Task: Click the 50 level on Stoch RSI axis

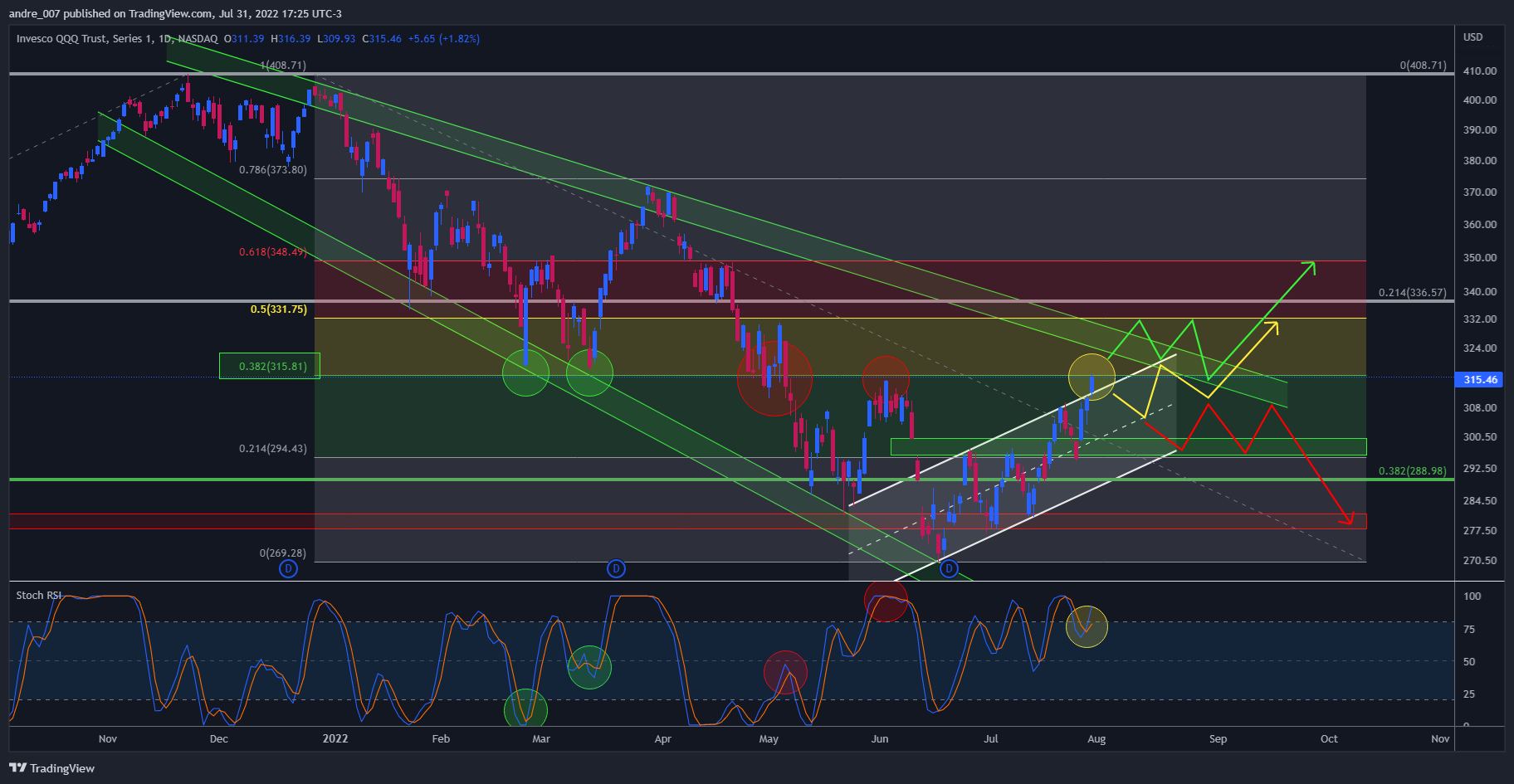Action: coord(1469,662)
